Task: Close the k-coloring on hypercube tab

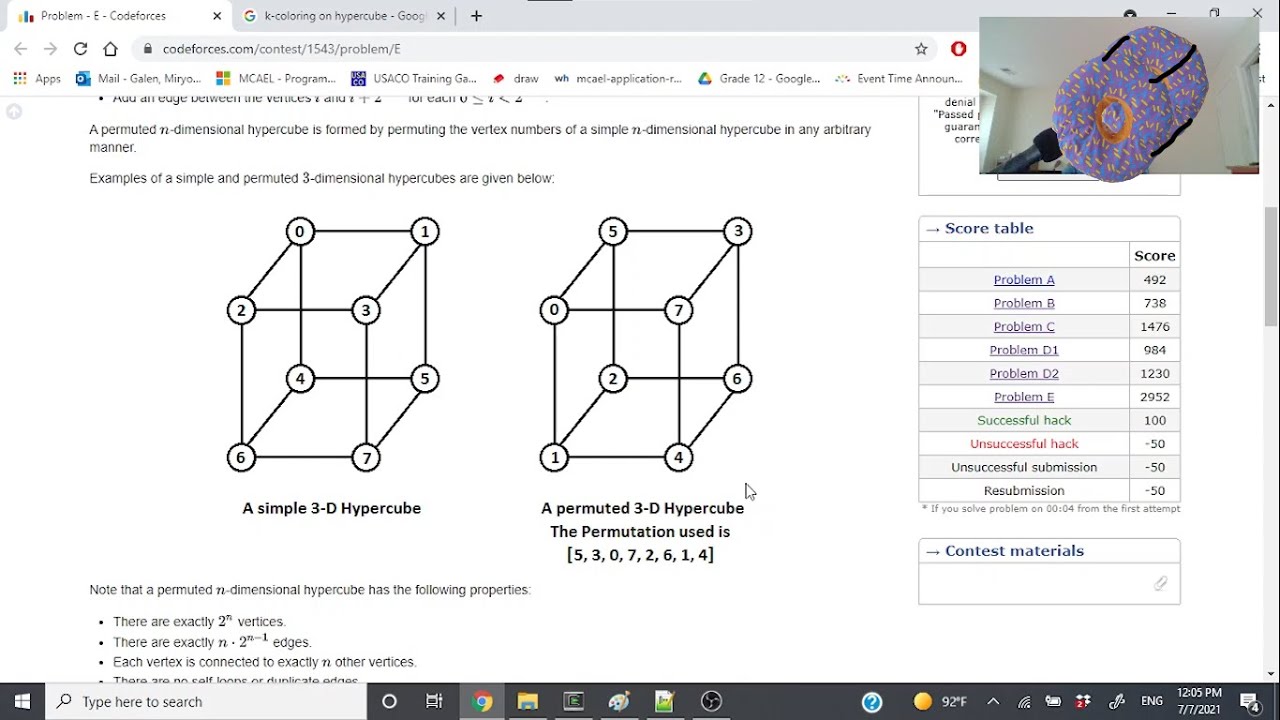Action: coord(441,16)
